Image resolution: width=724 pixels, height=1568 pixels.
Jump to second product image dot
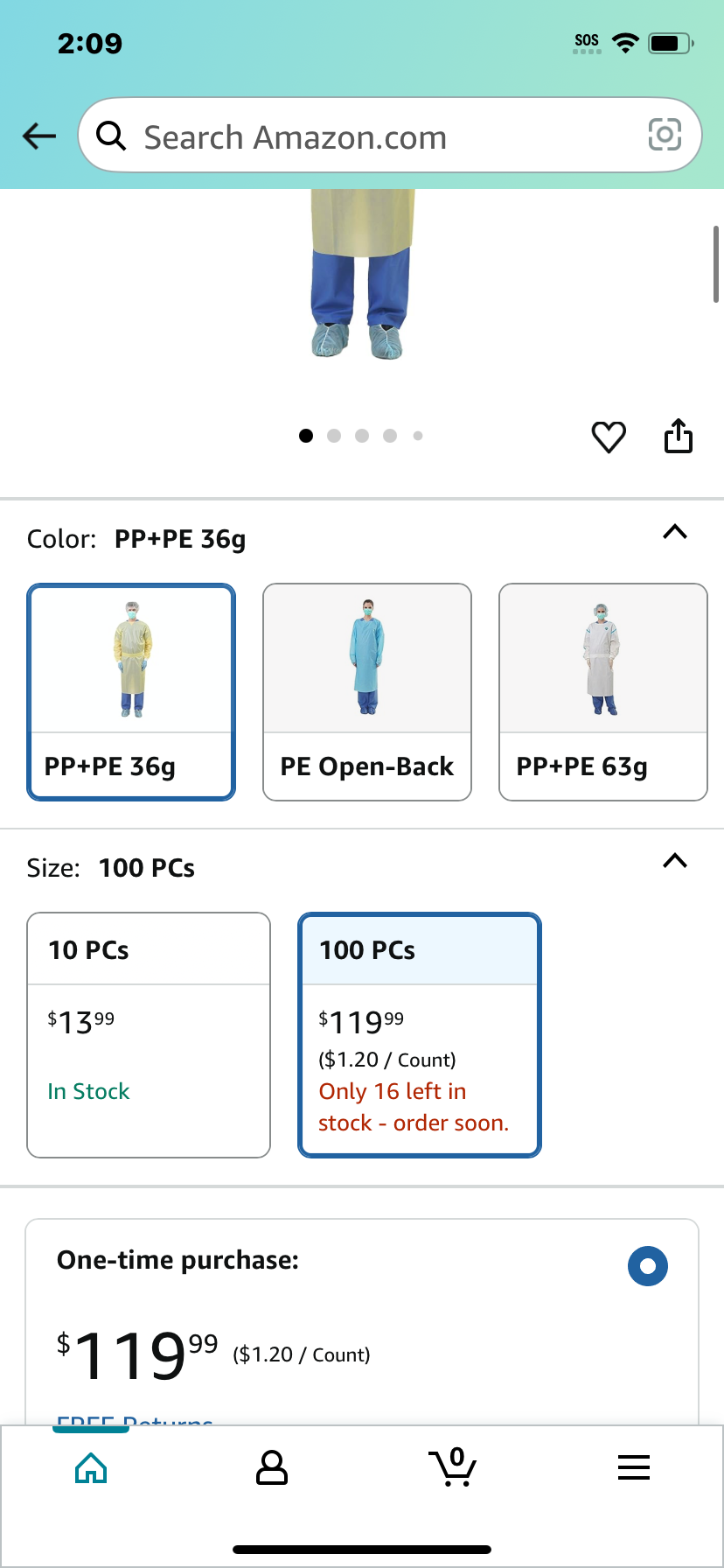(334, 436)
